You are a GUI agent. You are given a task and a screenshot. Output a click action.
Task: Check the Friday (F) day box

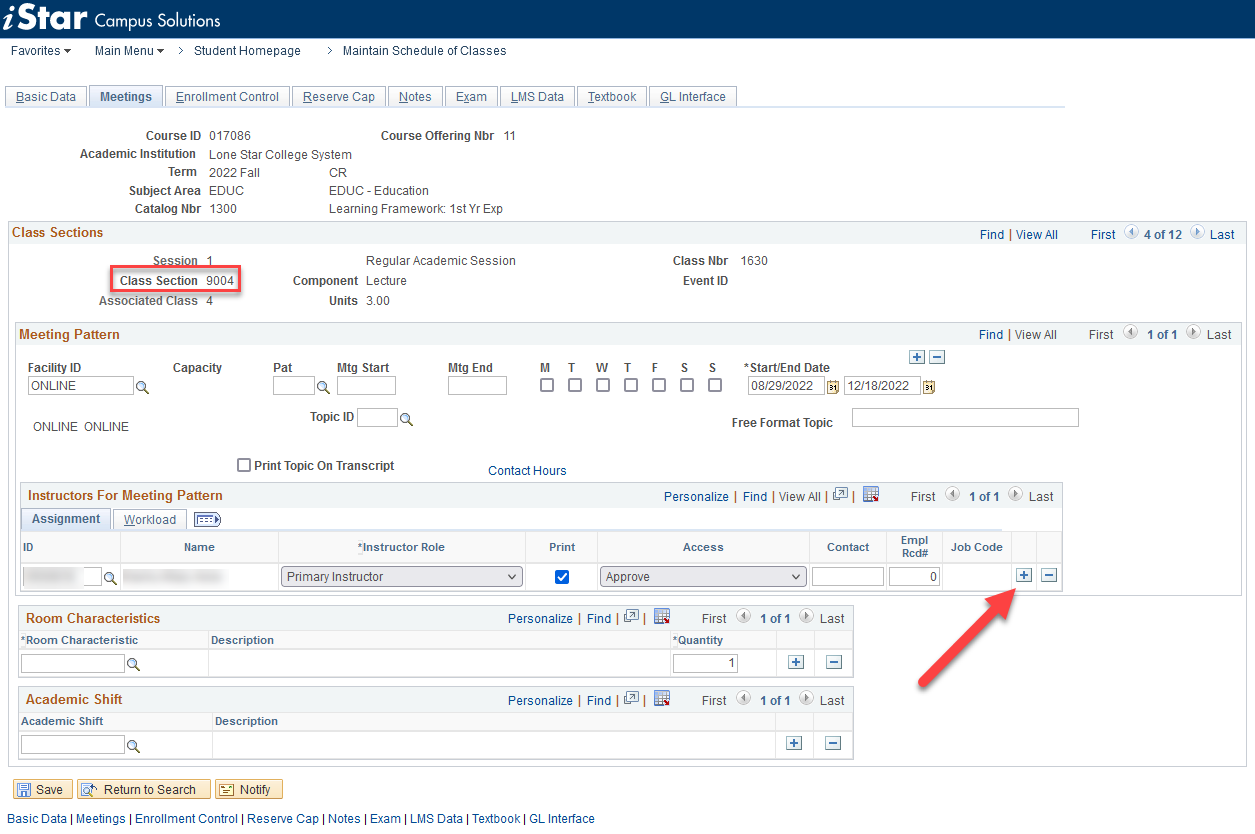point(659,385)
